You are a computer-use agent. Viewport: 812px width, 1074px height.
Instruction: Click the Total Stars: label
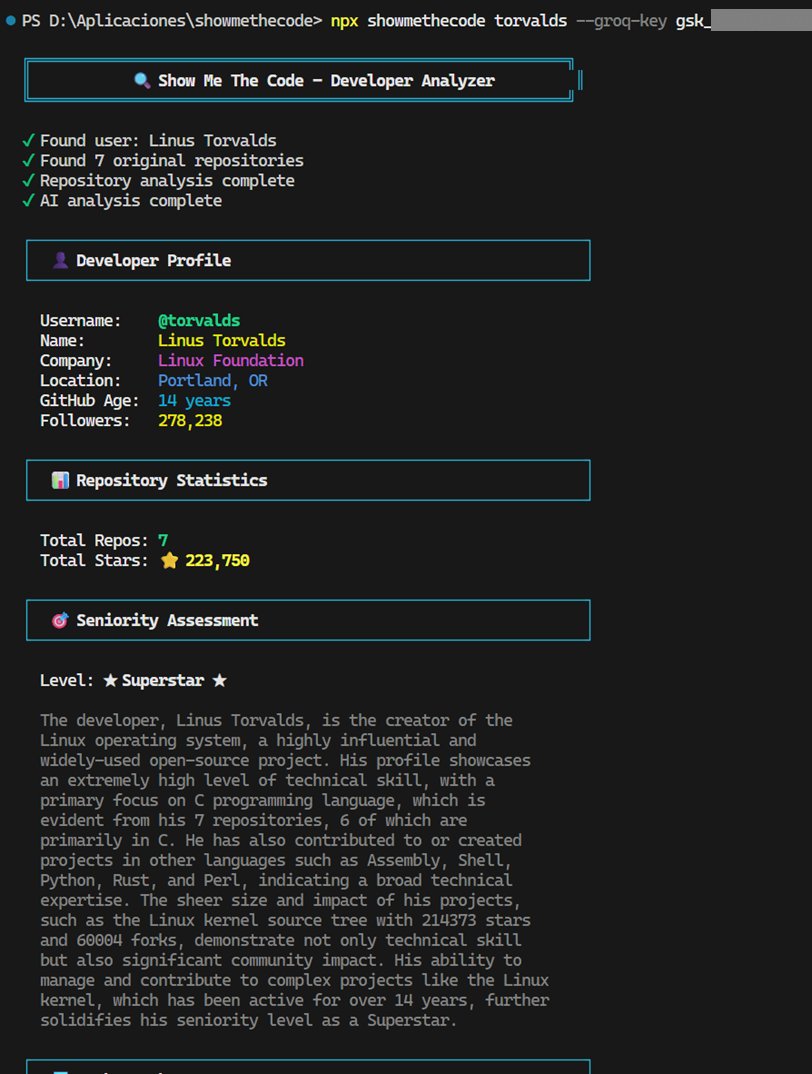click(x=94, y=560)
